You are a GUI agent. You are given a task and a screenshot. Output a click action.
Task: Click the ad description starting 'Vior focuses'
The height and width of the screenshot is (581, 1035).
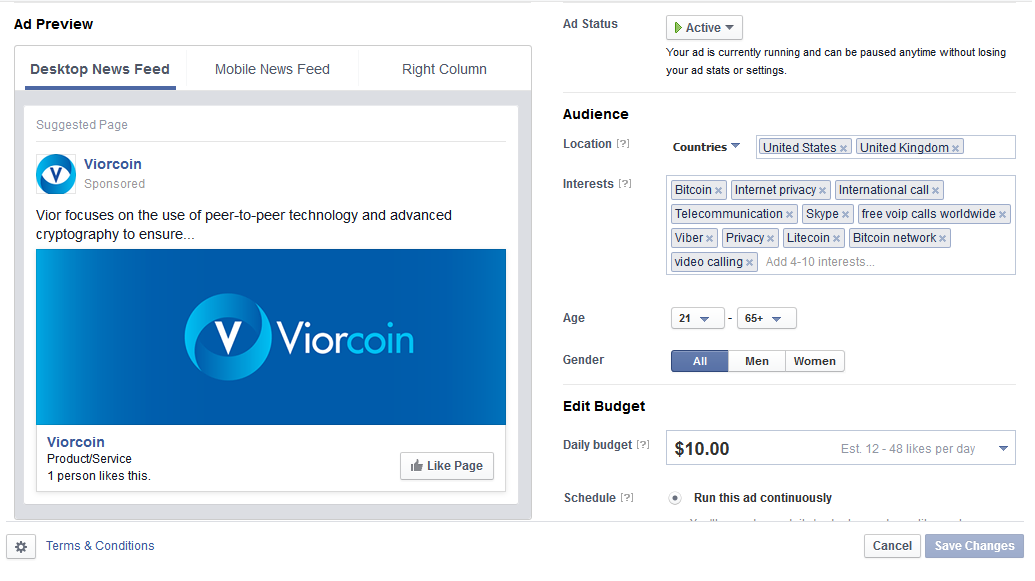(244, 225)
